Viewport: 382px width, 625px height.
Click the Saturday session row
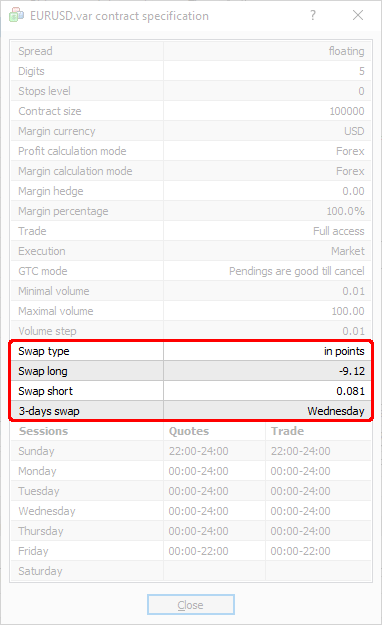click(x=191, y=571)
